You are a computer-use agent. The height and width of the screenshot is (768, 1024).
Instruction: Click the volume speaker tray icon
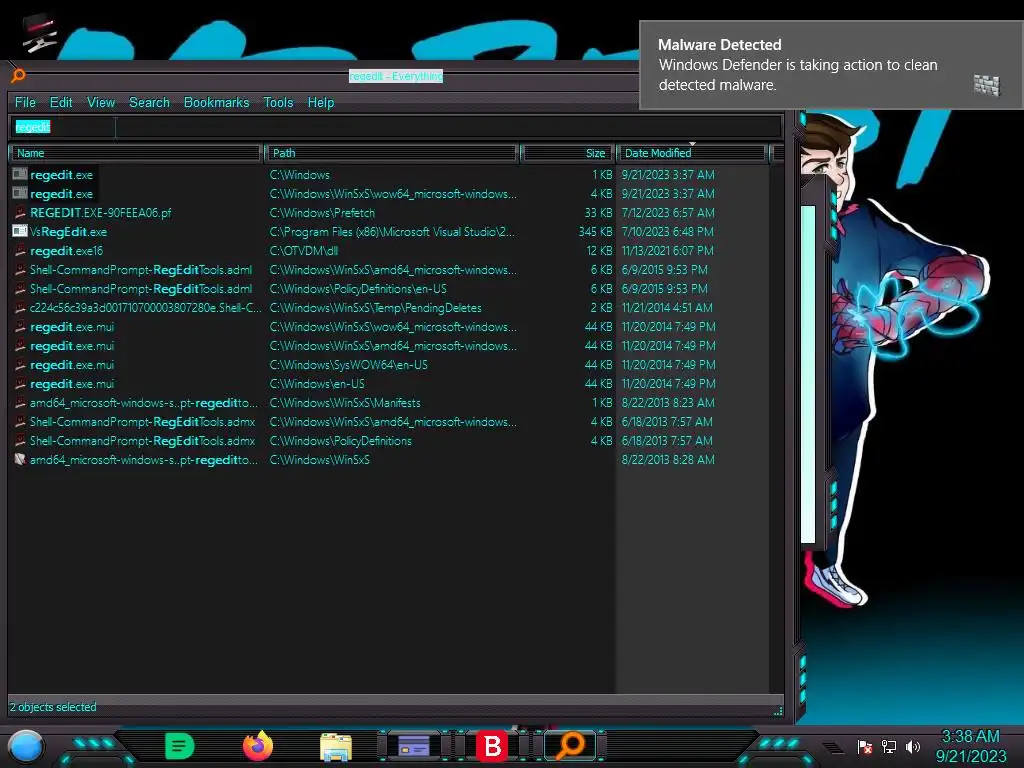pos(913,746)
